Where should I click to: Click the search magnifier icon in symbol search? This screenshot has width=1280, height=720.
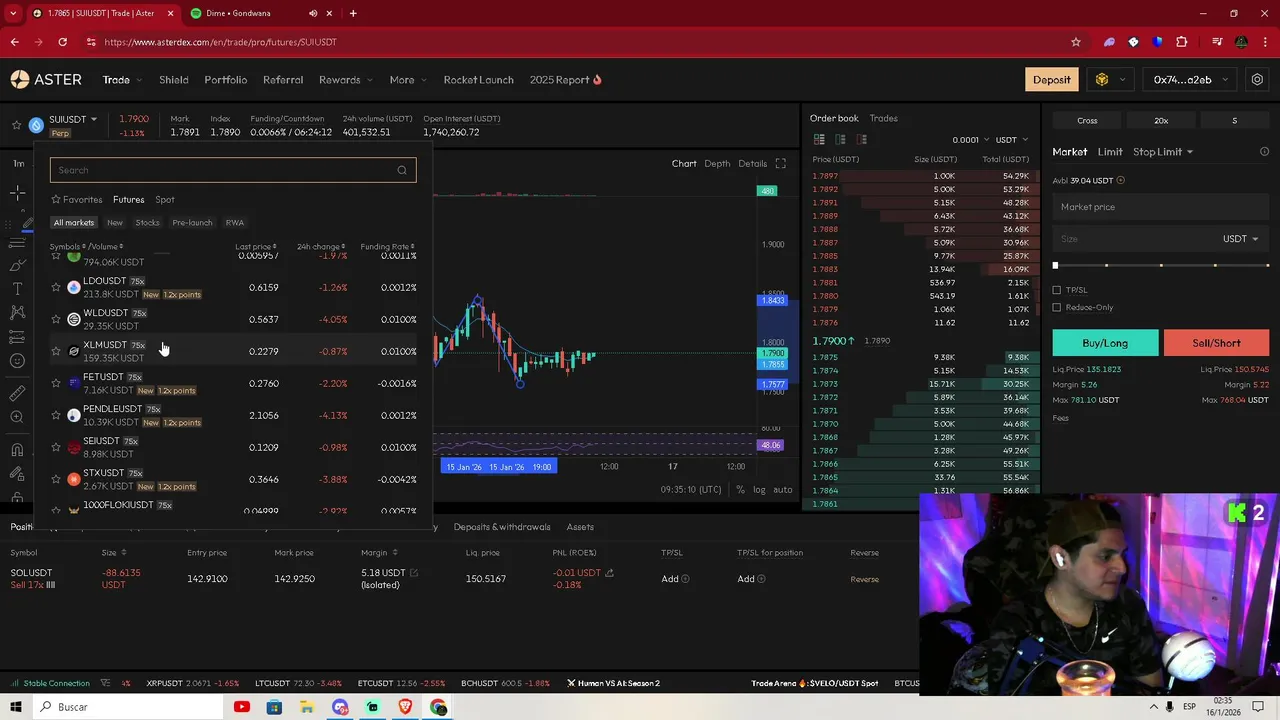[x=402, y=170]
